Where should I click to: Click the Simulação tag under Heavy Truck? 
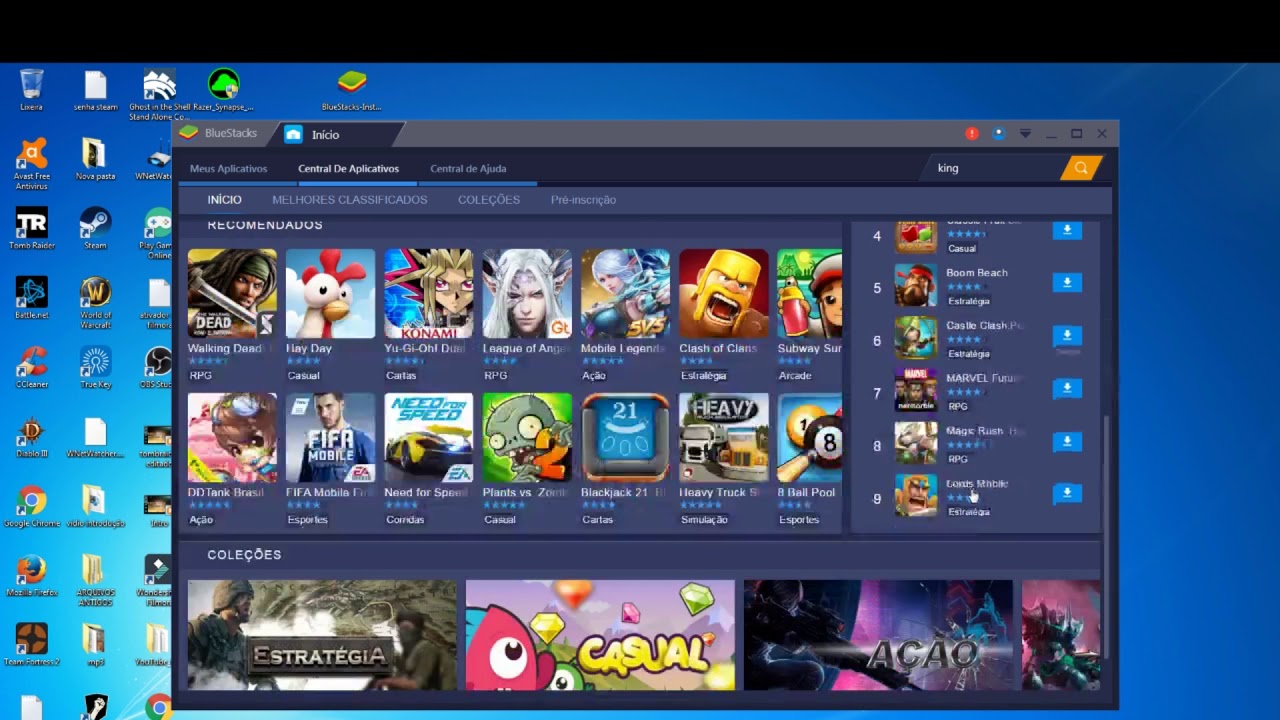coord(704,520)
